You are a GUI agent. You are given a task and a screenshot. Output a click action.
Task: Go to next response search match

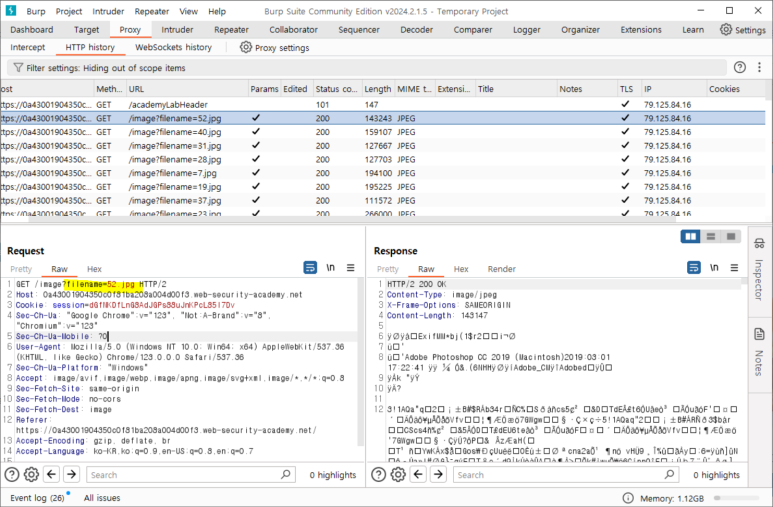pos(438,474)
